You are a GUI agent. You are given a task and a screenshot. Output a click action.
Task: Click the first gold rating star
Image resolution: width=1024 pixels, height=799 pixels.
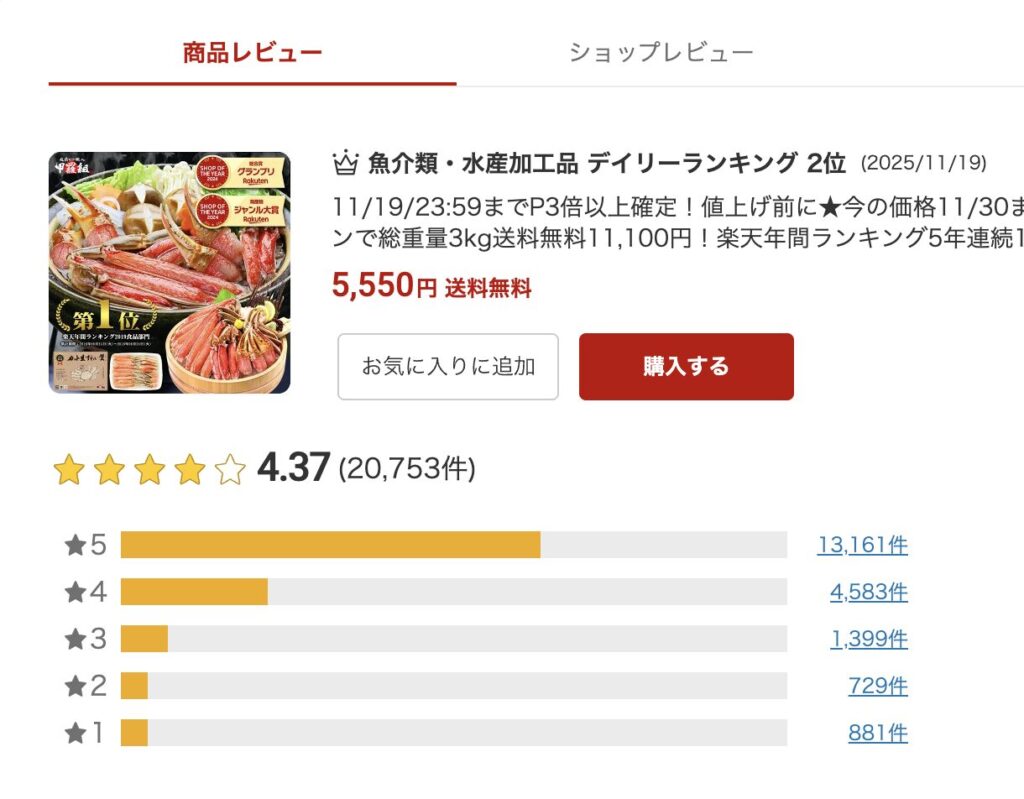click(x=68, y=469)
